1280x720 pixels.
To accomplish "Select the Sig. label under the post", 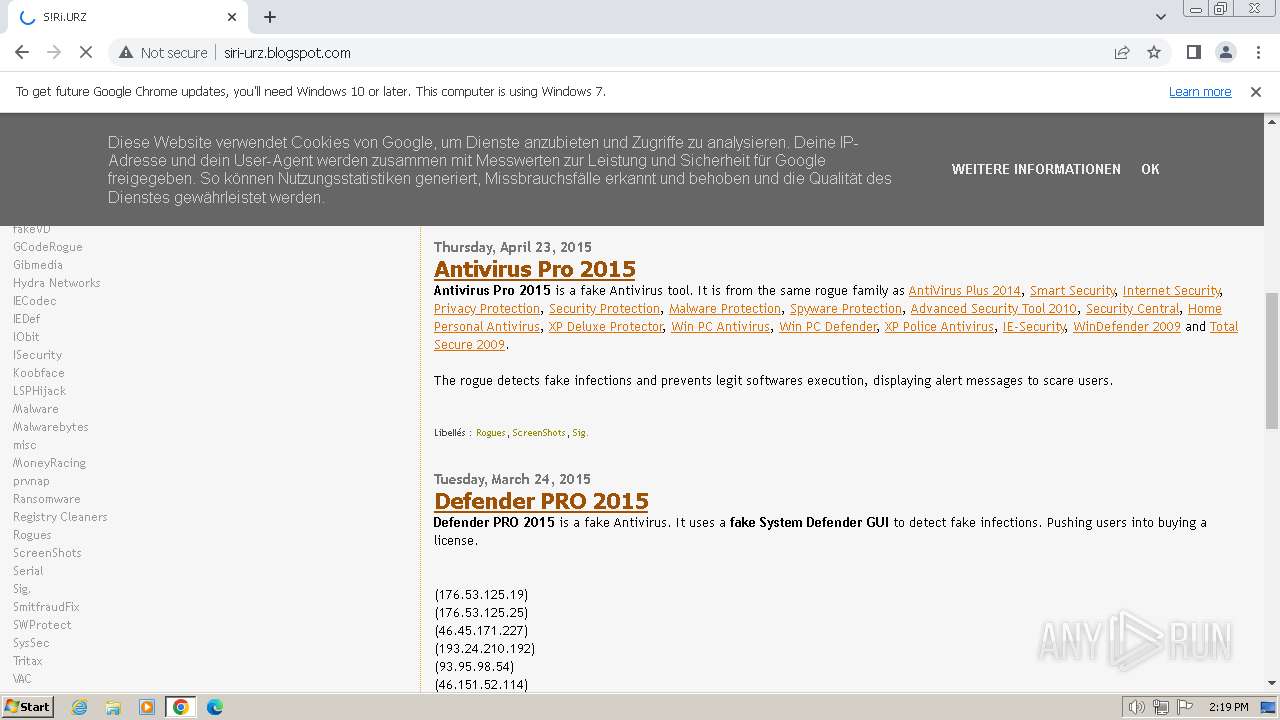I will coord(580,433).
